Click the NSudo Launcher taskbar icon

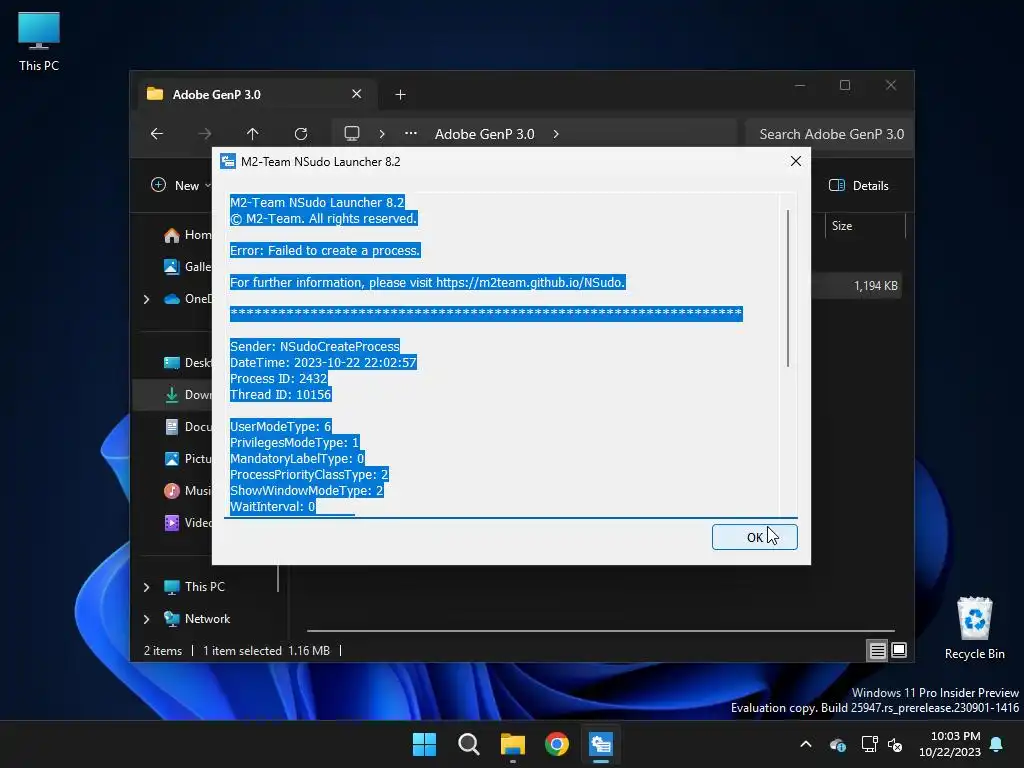[601, 744]
